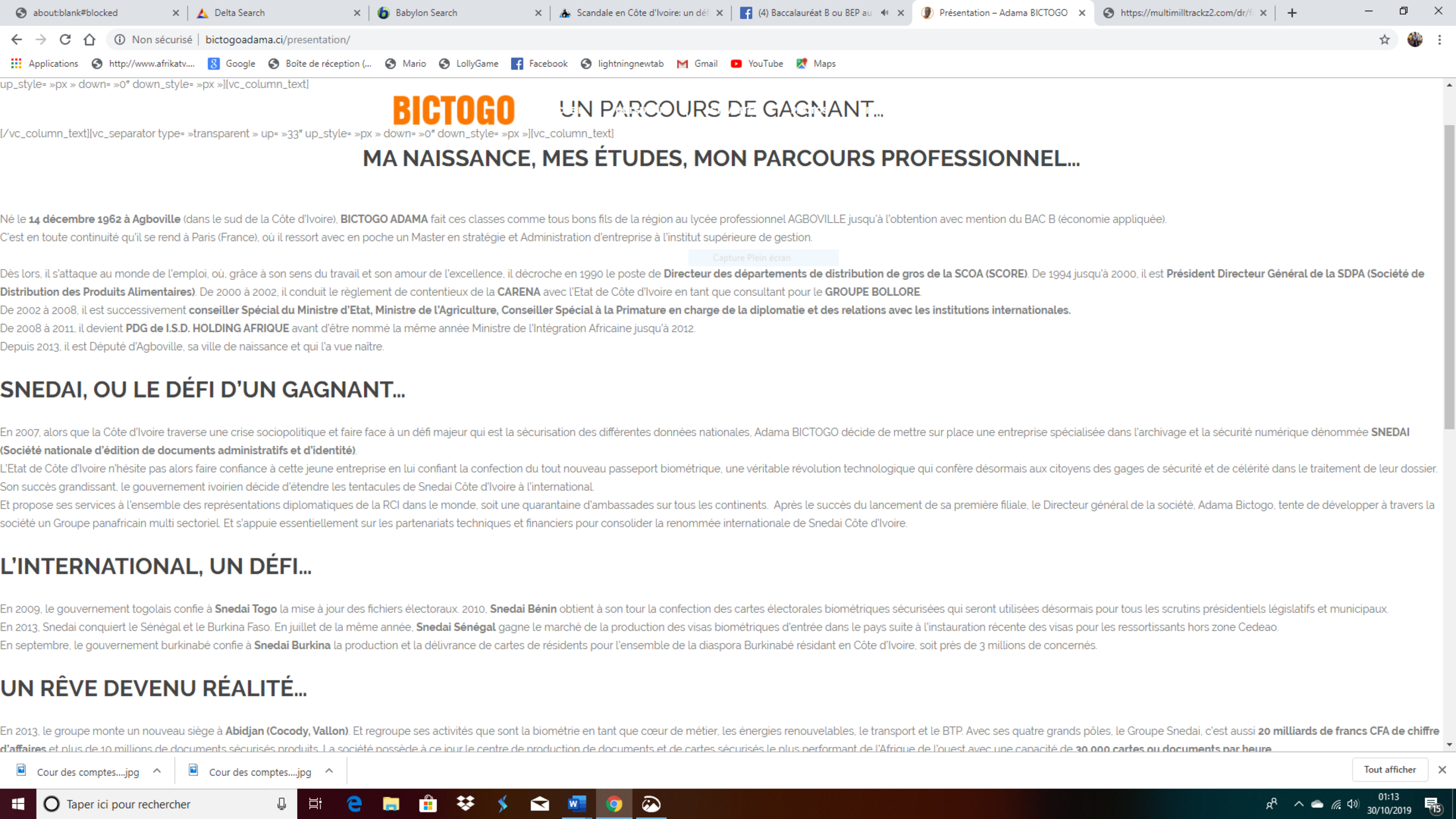Close the downloads bar
This screenshot has width=1456, height=819.
pos(1442,769)
